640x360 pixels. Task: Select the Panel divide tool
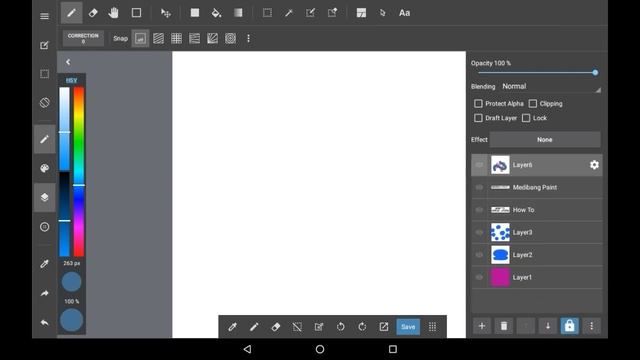click(x=361, y=13)
